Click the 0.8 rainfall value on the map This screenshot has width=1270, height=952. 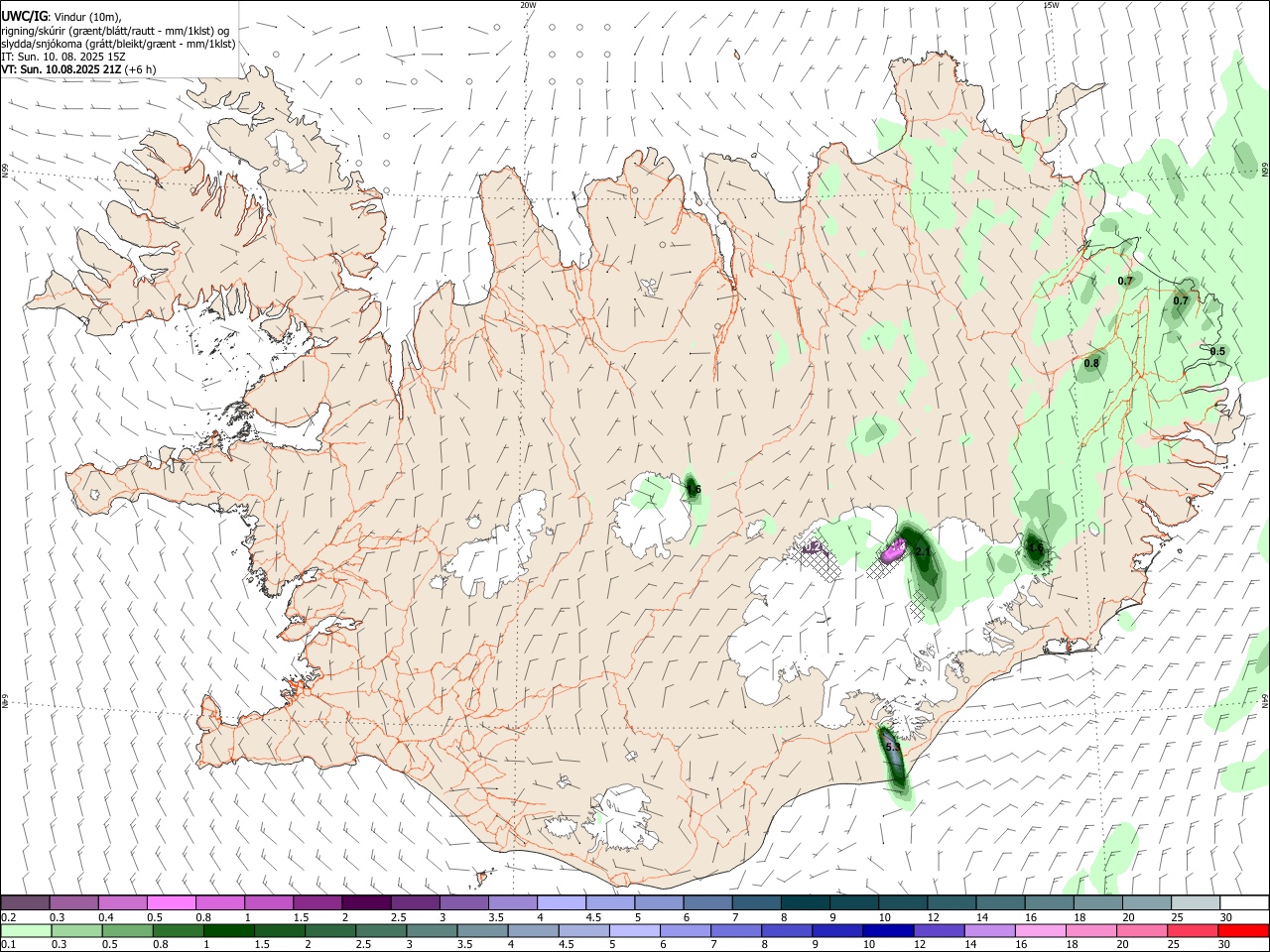[x=1091, y=364]
